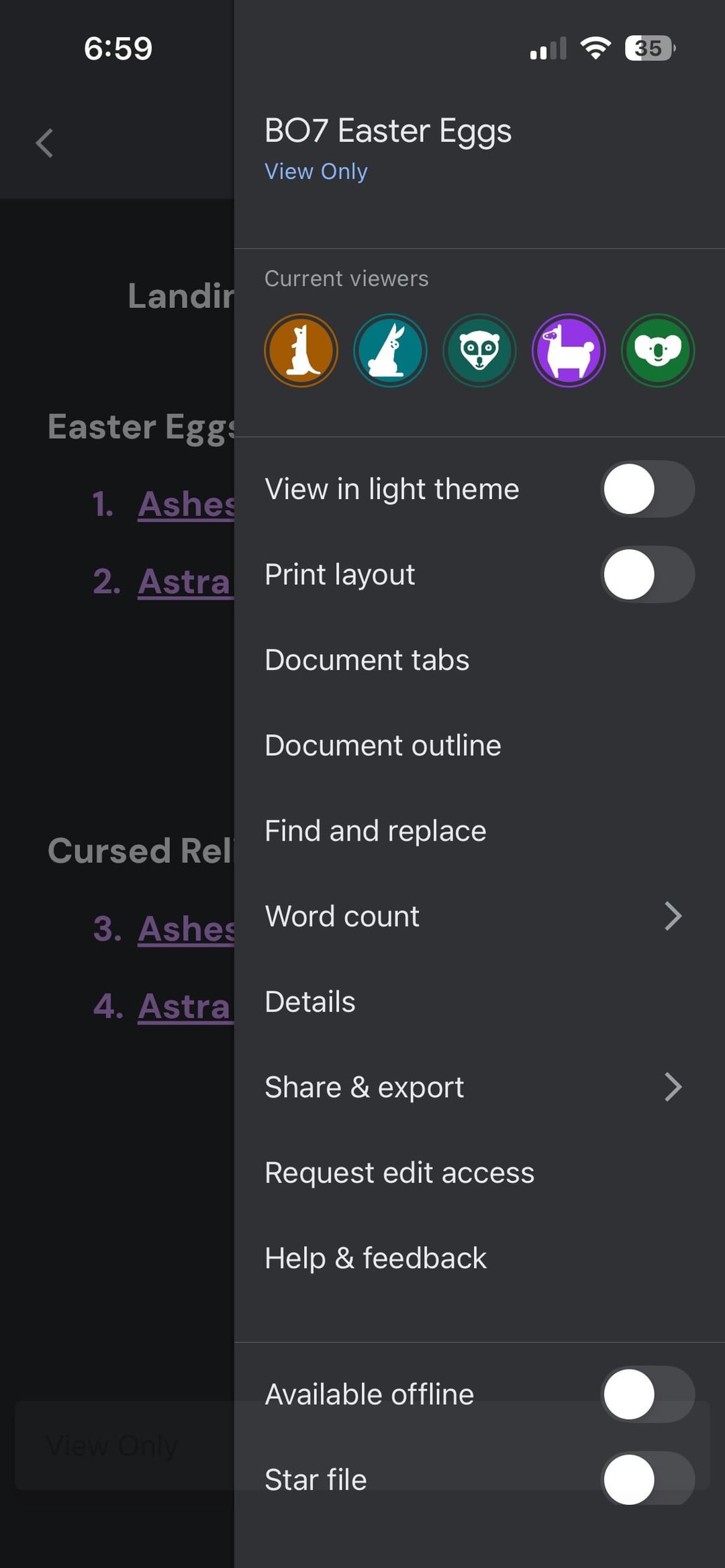Open Document tabs menu item

[x=367, y=660]
